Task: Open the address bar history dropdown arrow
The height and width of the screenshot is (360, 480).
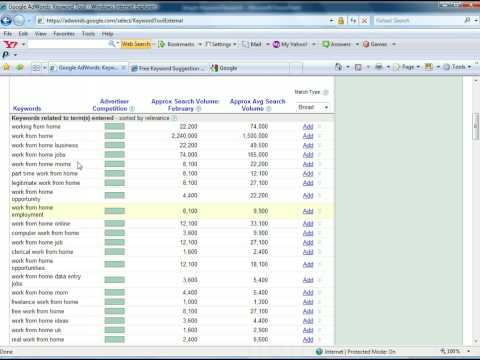Action: tap(331, 21)
